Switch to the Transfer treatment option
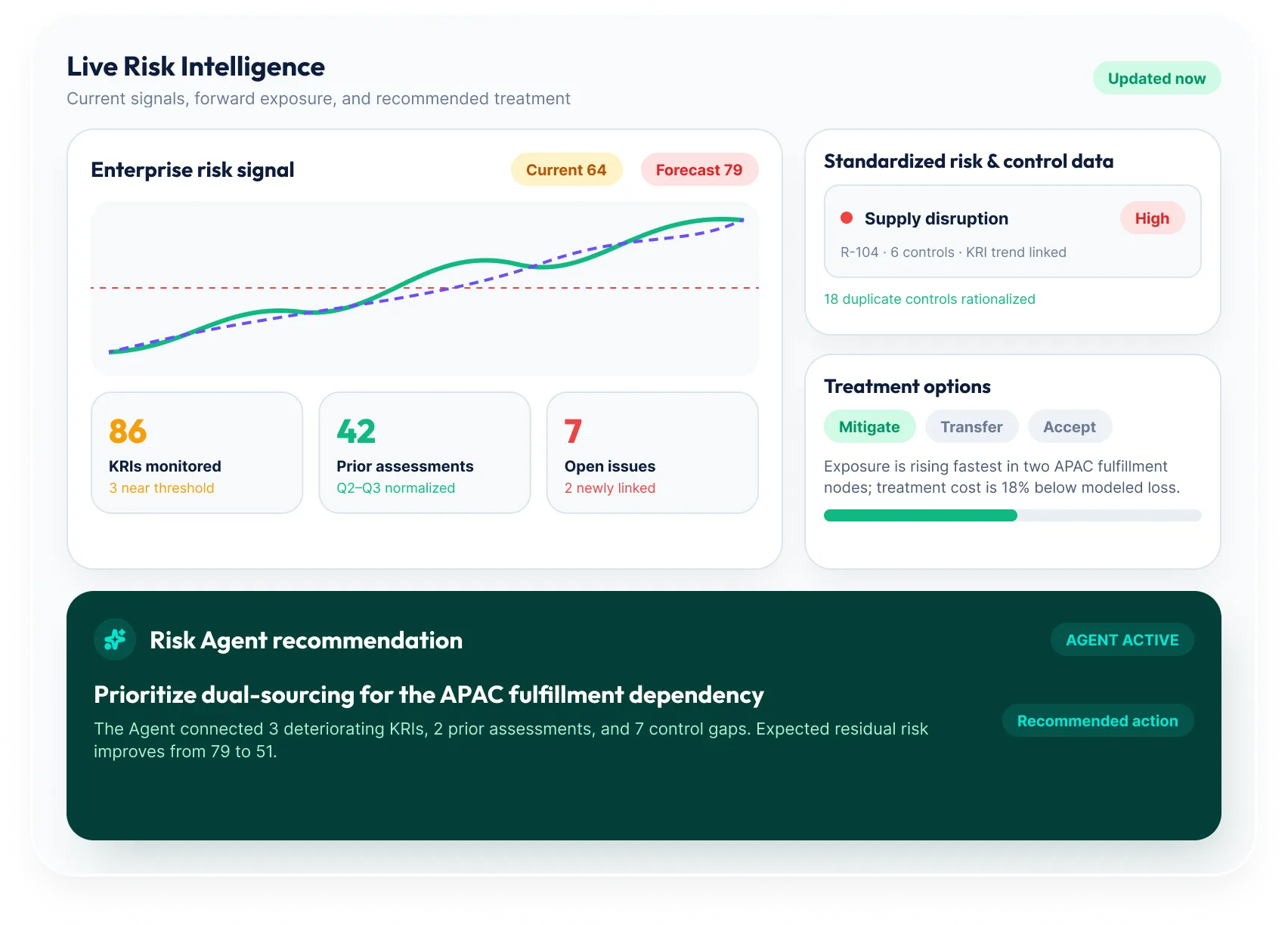Screen dimensions: 1288x925 pyautogui.click(x=971, y=426)
